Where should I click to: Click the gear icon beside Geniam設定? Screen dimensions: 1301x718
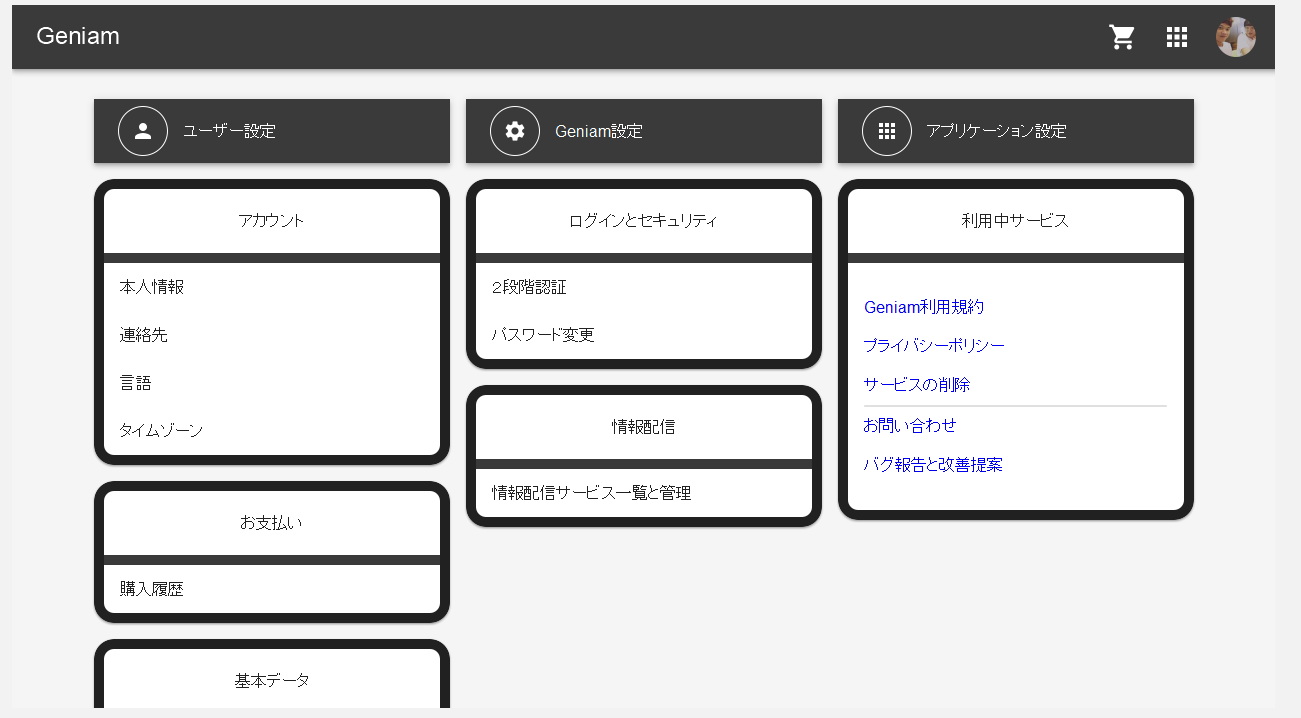[515, 131]
